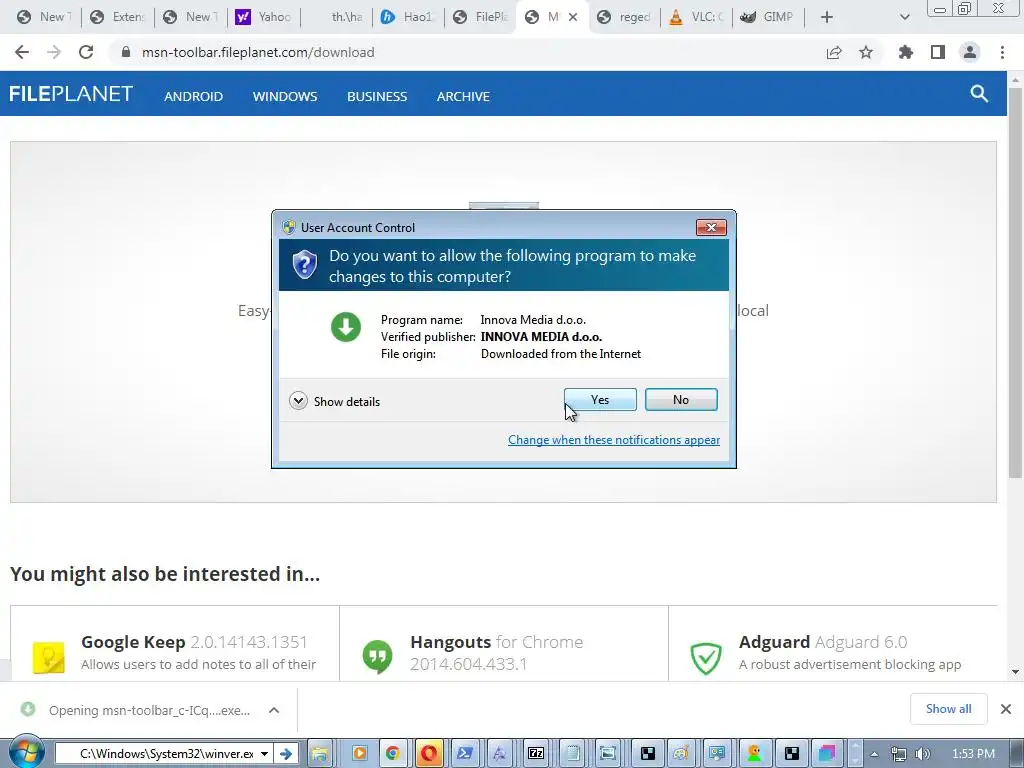Open Change when these notifications appear link
1024x768 pixels.
pyautogui.click(x=614, y=440)
